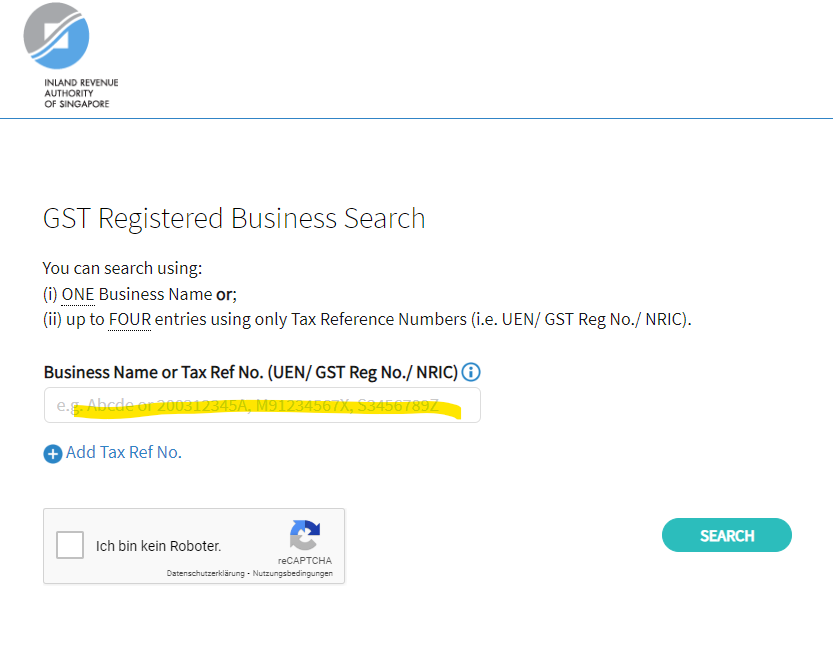833x647 pixels.
Task: Click the 'GST Registered Business Search' heading
Action: (234, 218)
